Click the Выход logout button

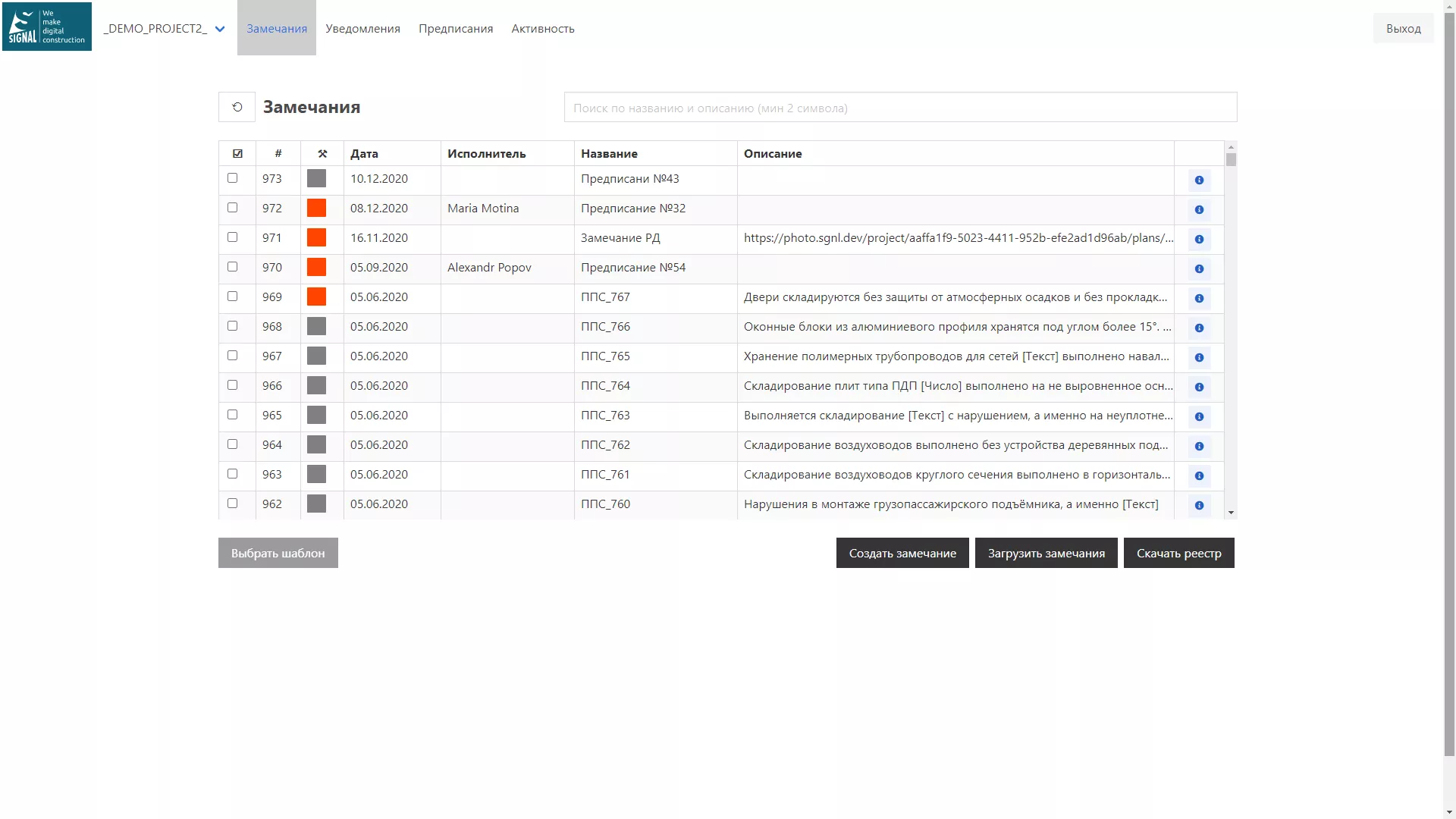(x=1403, y=28)
